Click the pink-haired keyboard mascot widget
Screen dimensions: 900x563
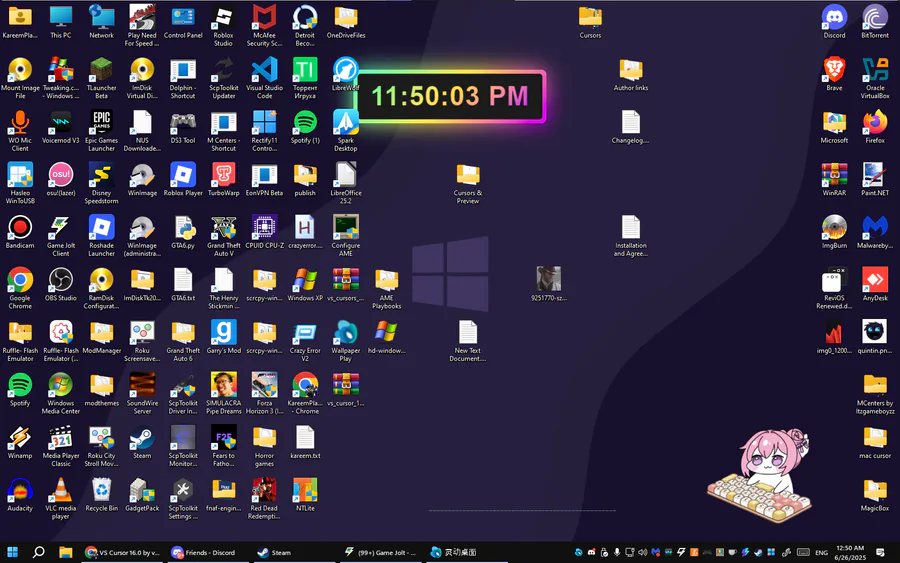coord(760,475)
